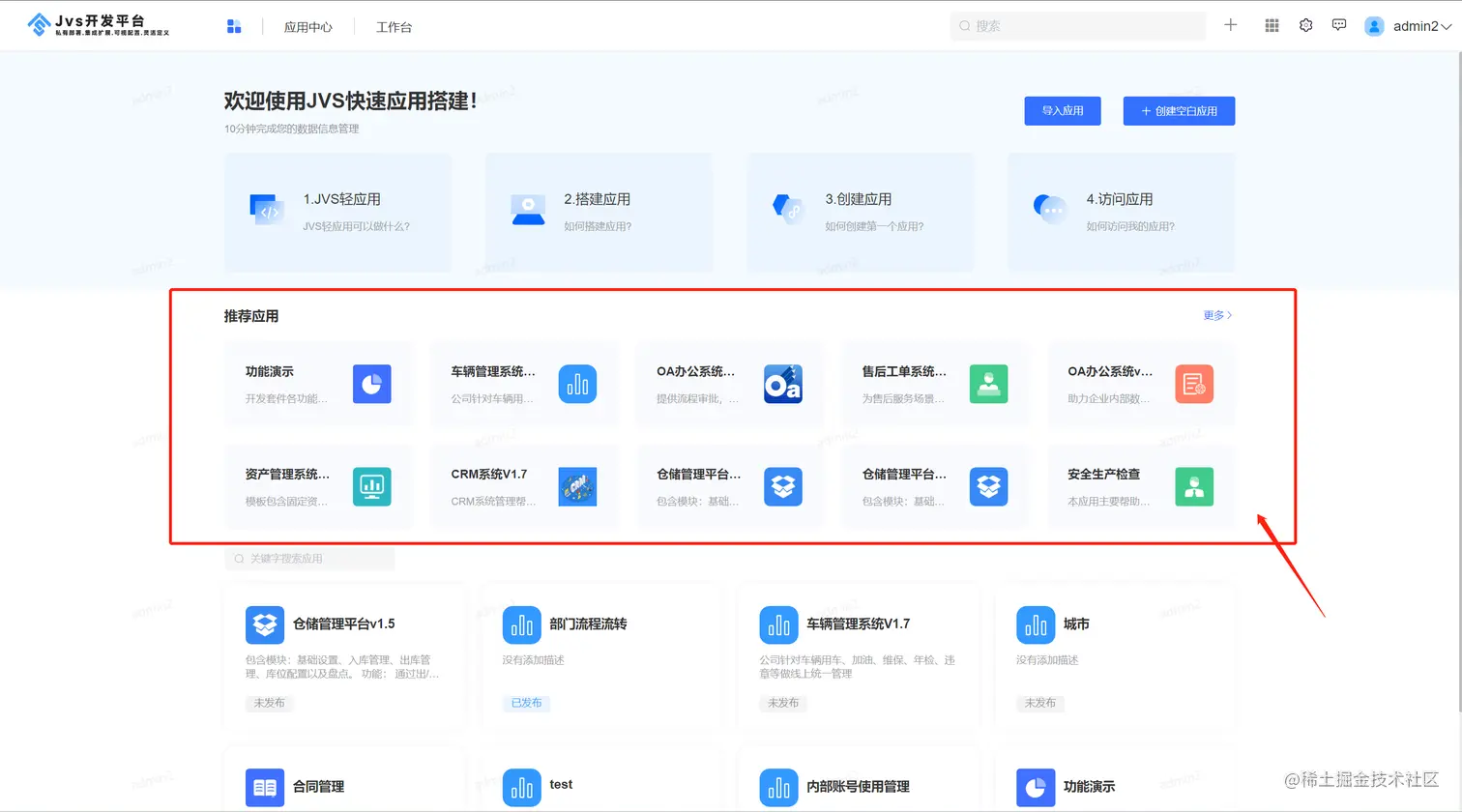
Task: Click the 创建空白应用 button
Action: 1179,111
